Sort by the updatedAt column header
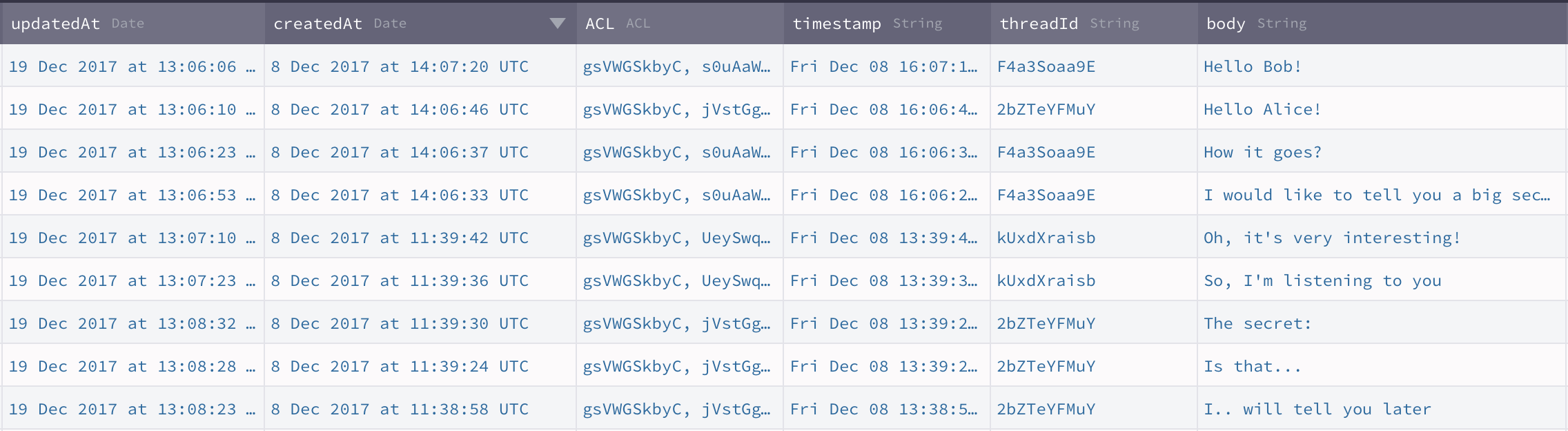 coord(133,23)
